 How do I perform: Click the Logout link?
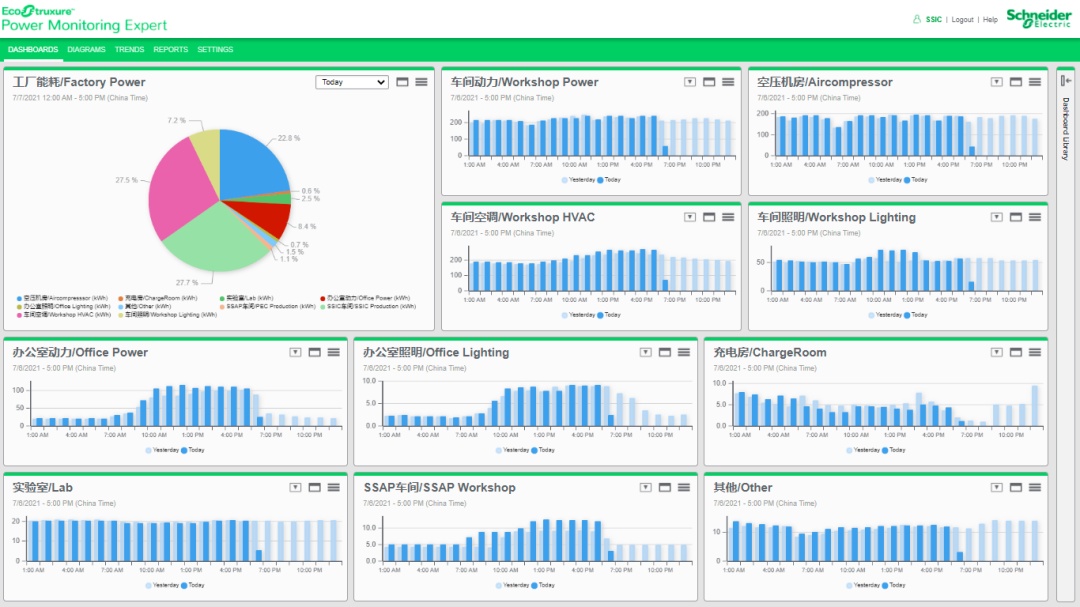pos(962,19)
